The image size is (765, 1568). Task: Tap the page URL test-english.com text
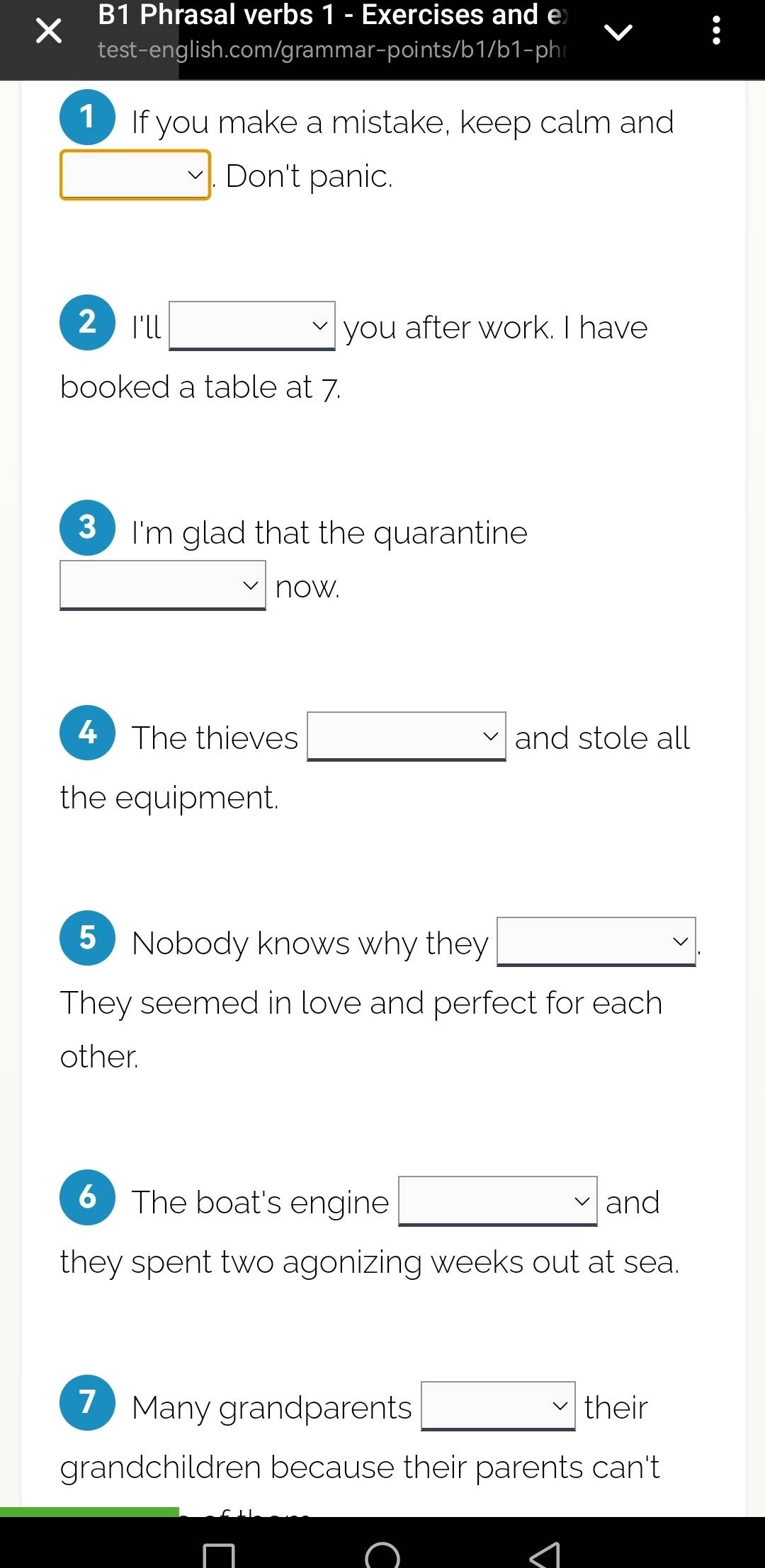[331, 50]
